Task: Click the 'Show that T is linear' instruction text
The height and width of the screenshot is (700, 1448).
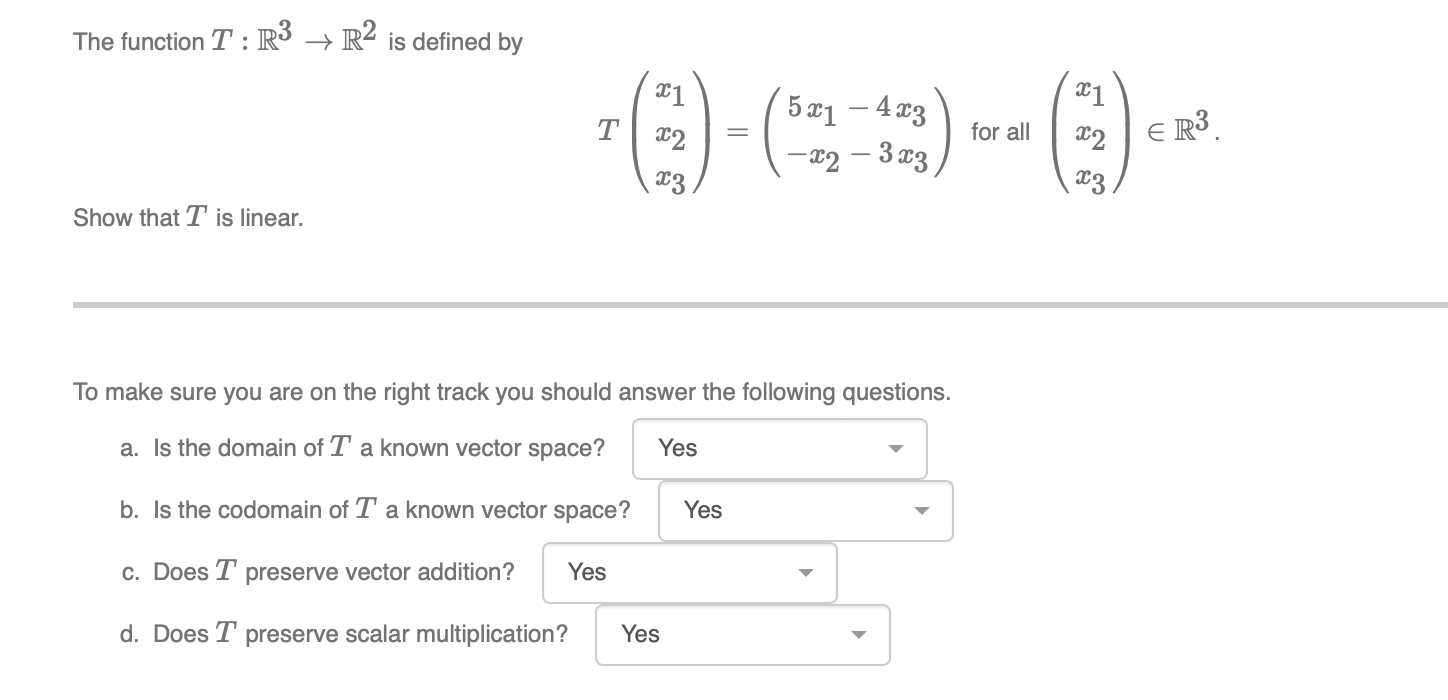Action: pyautogui.click(x=187, y=218)
